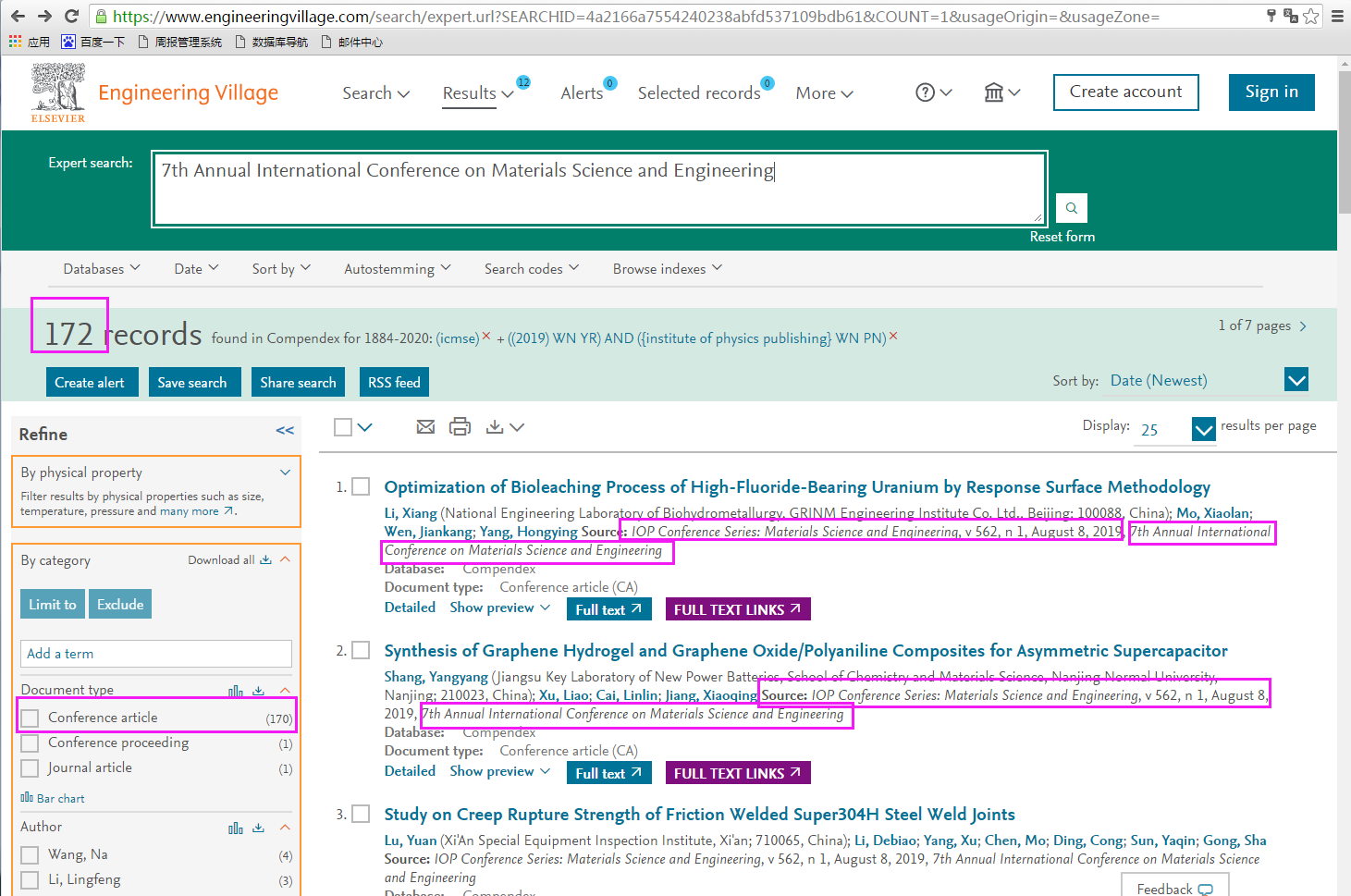Image resolution: width=1351 pixels, height=896 pixels.
Task: Open the browser hamburger menu
Action: (1337, 16)
